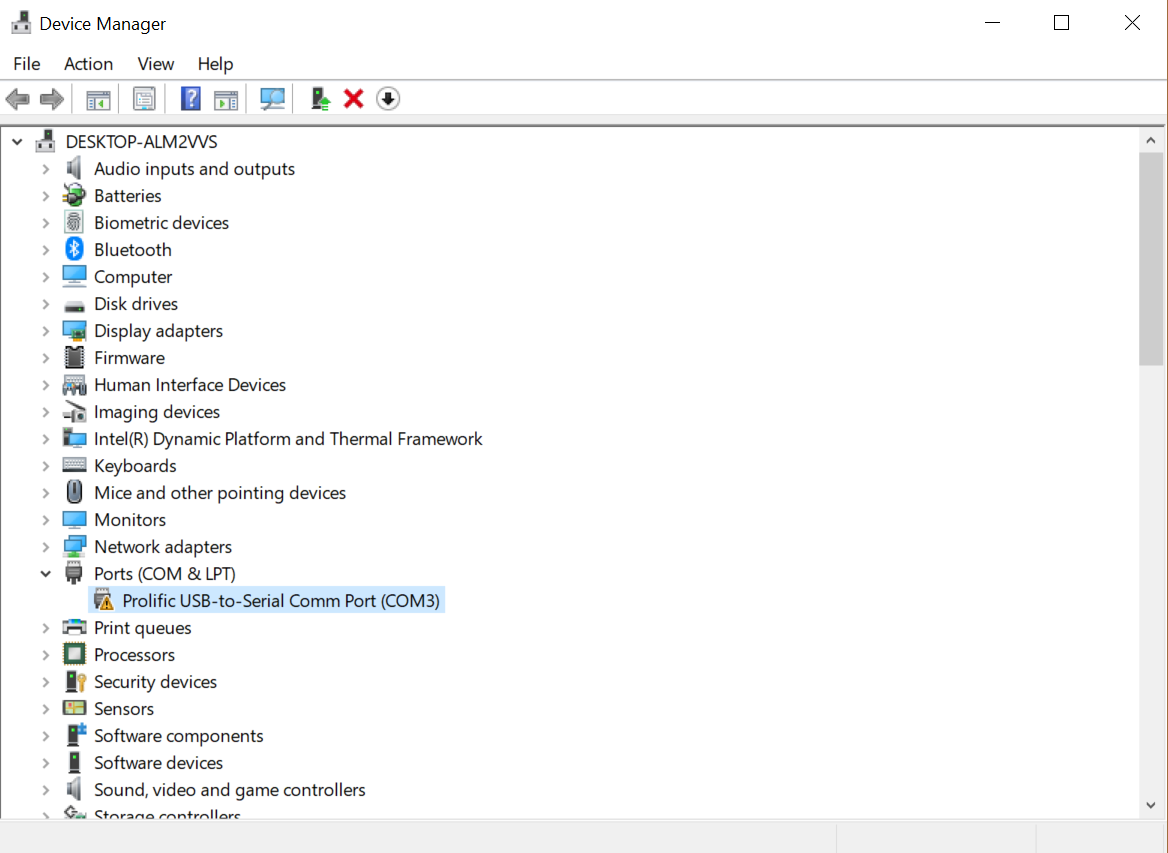Open the File menu

tap(27, 64)
